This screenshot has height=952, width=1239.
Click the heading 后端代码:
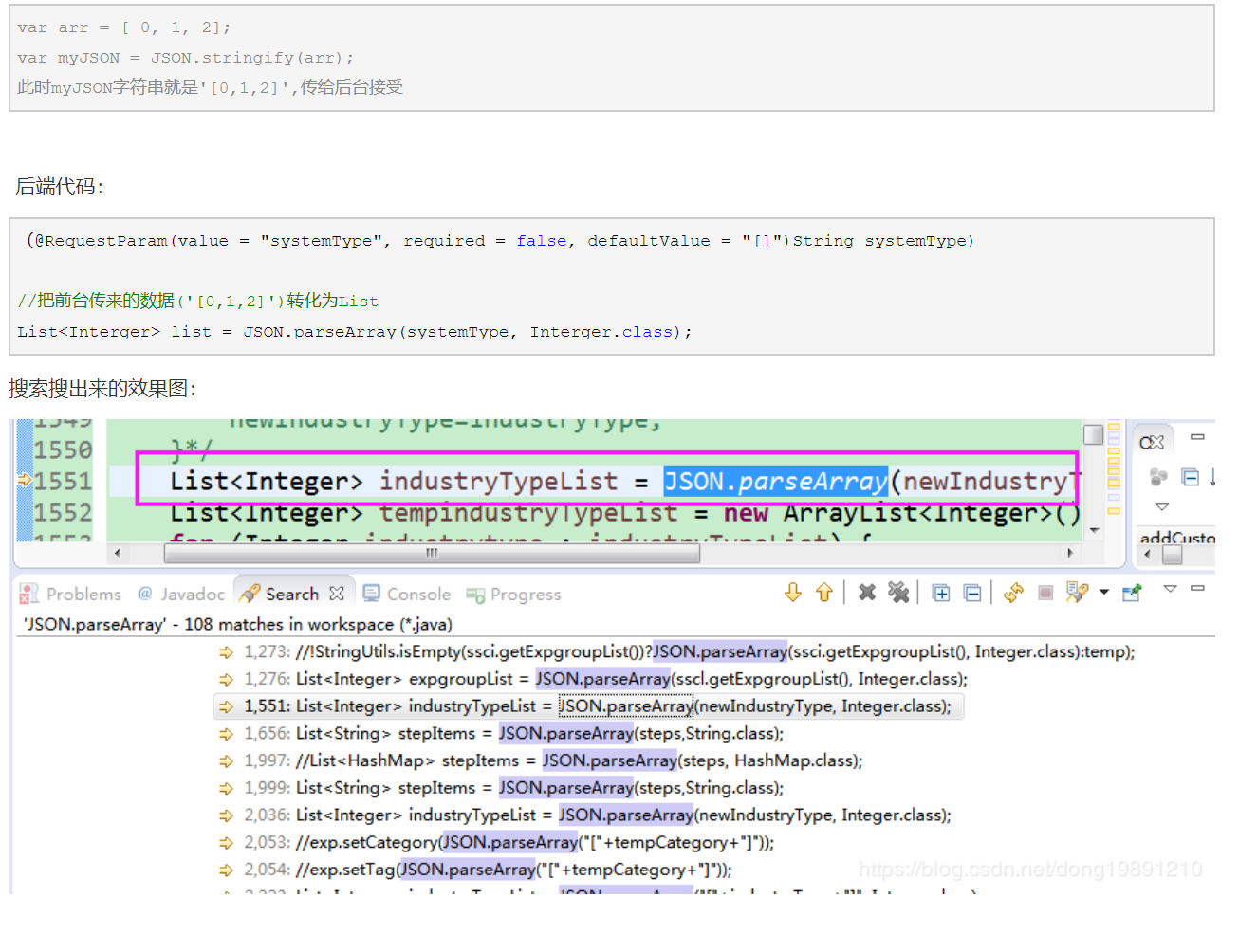pos(59,187)
